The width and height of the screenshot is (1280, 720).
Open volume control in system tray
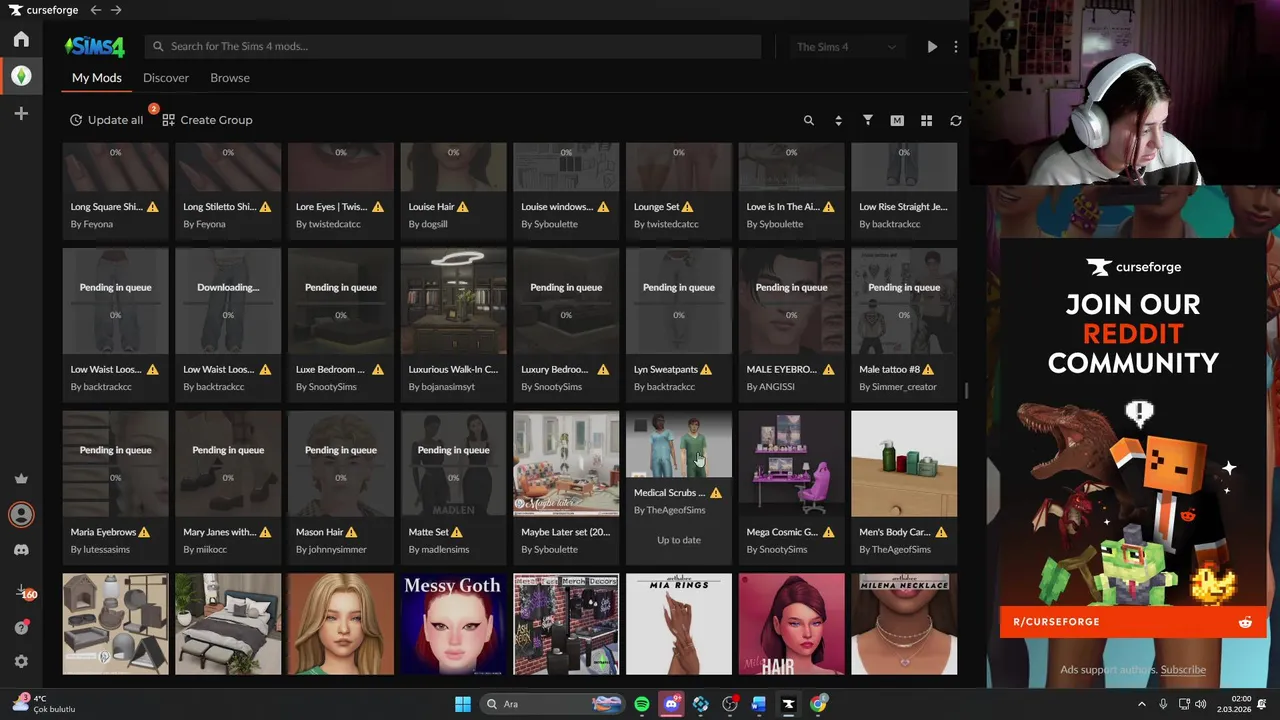coord(1200,704)
